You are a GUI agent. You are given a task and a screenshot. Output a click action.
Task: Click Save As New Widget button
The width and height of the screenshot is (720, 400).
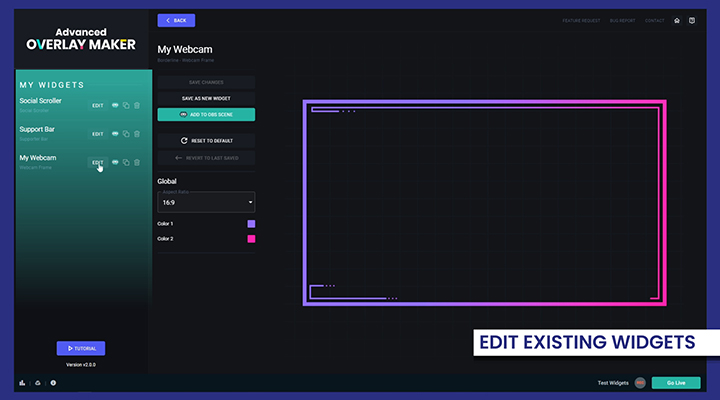[x=206, y=99]
